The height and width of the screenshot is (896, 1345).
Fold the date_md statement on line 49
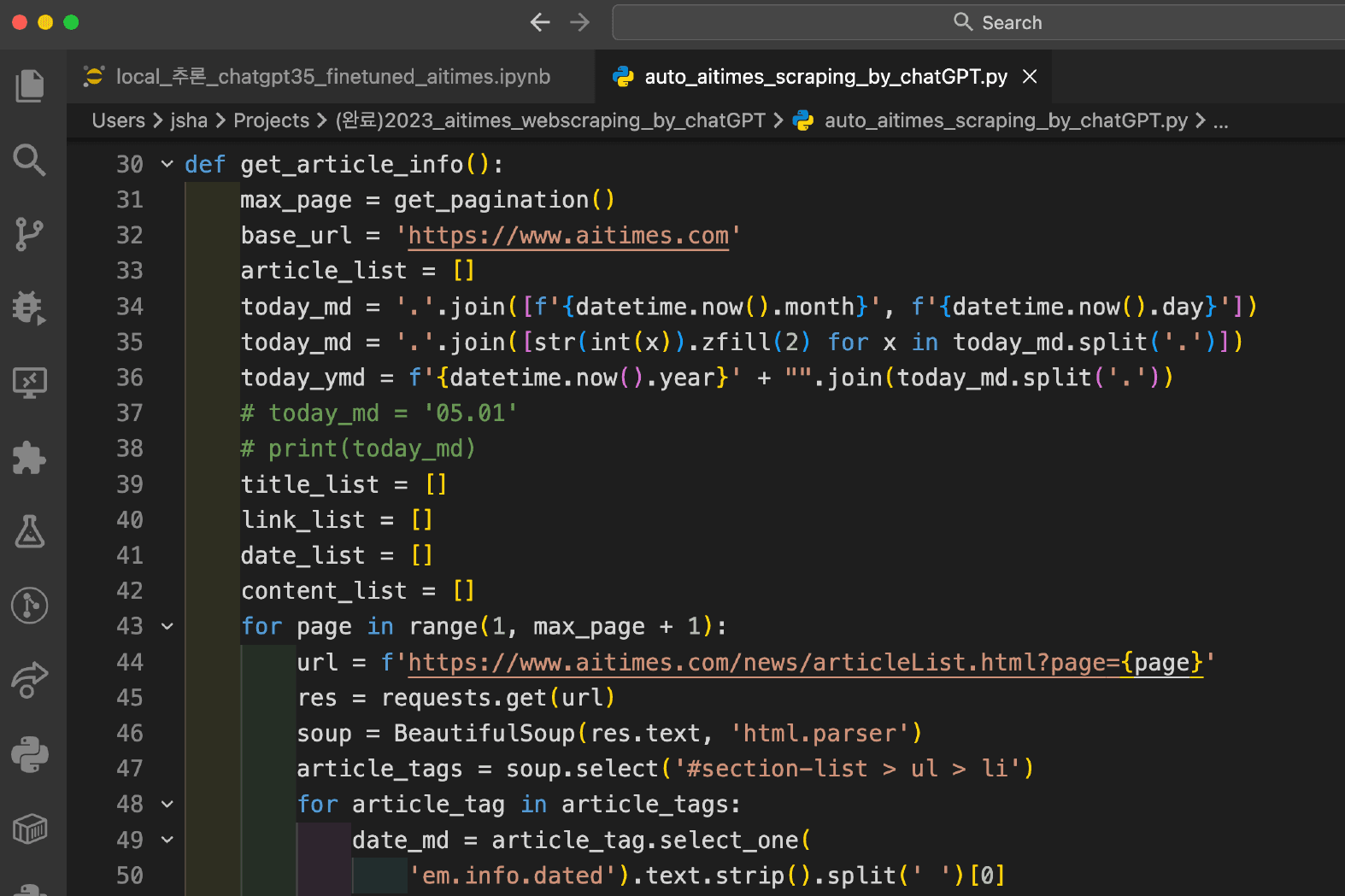167,840
